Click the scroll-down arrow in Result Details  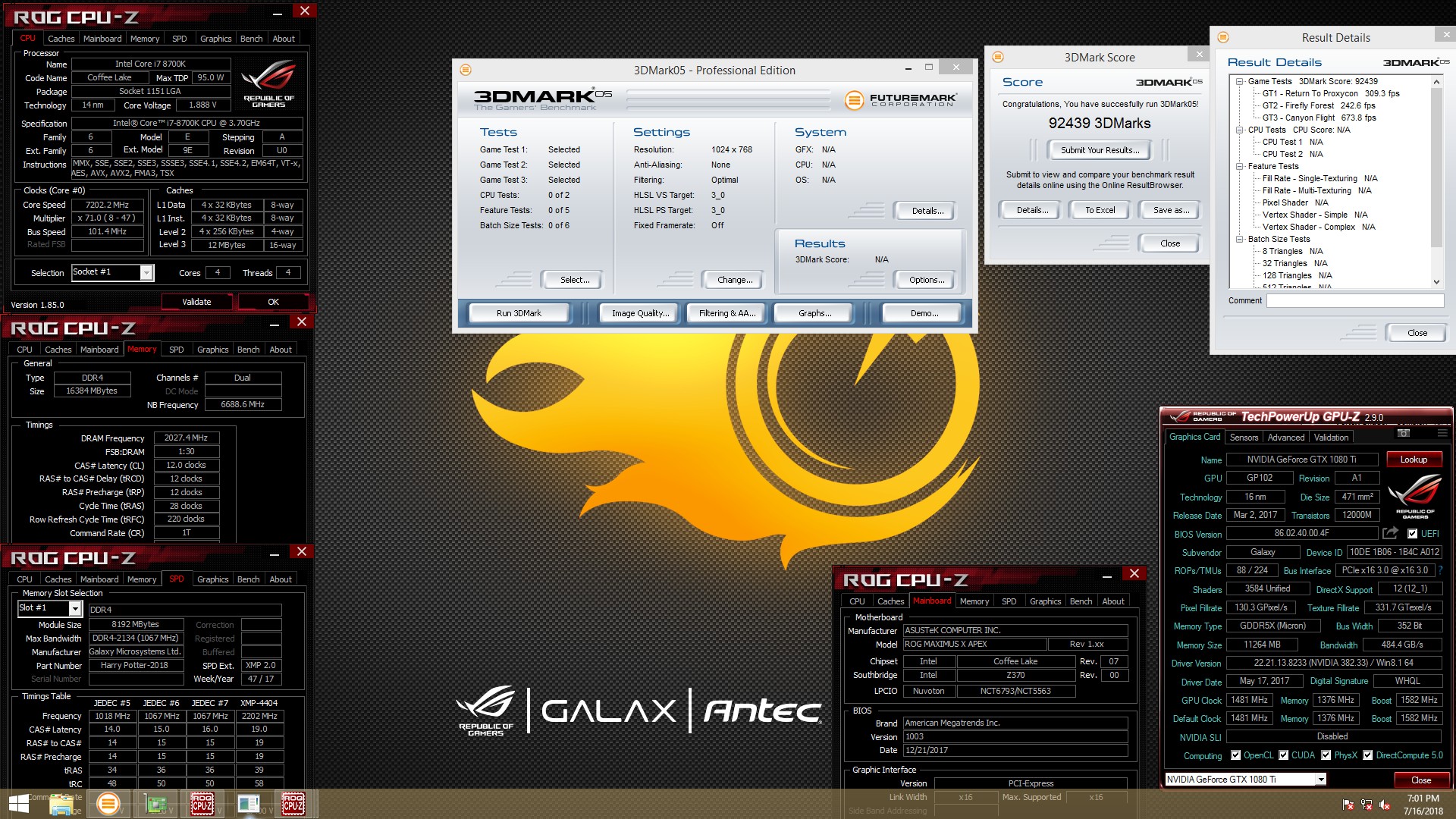click(x=1436, y=282)
